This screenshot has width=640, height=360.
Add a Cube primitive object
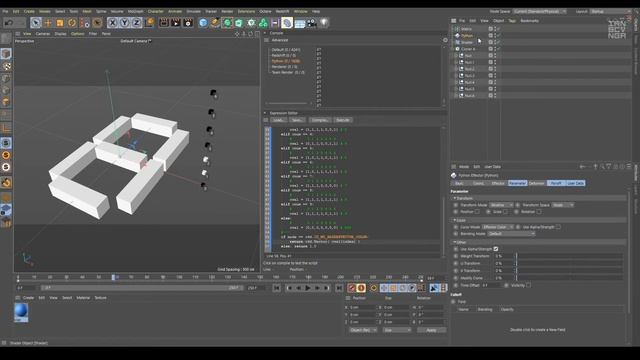203,23
